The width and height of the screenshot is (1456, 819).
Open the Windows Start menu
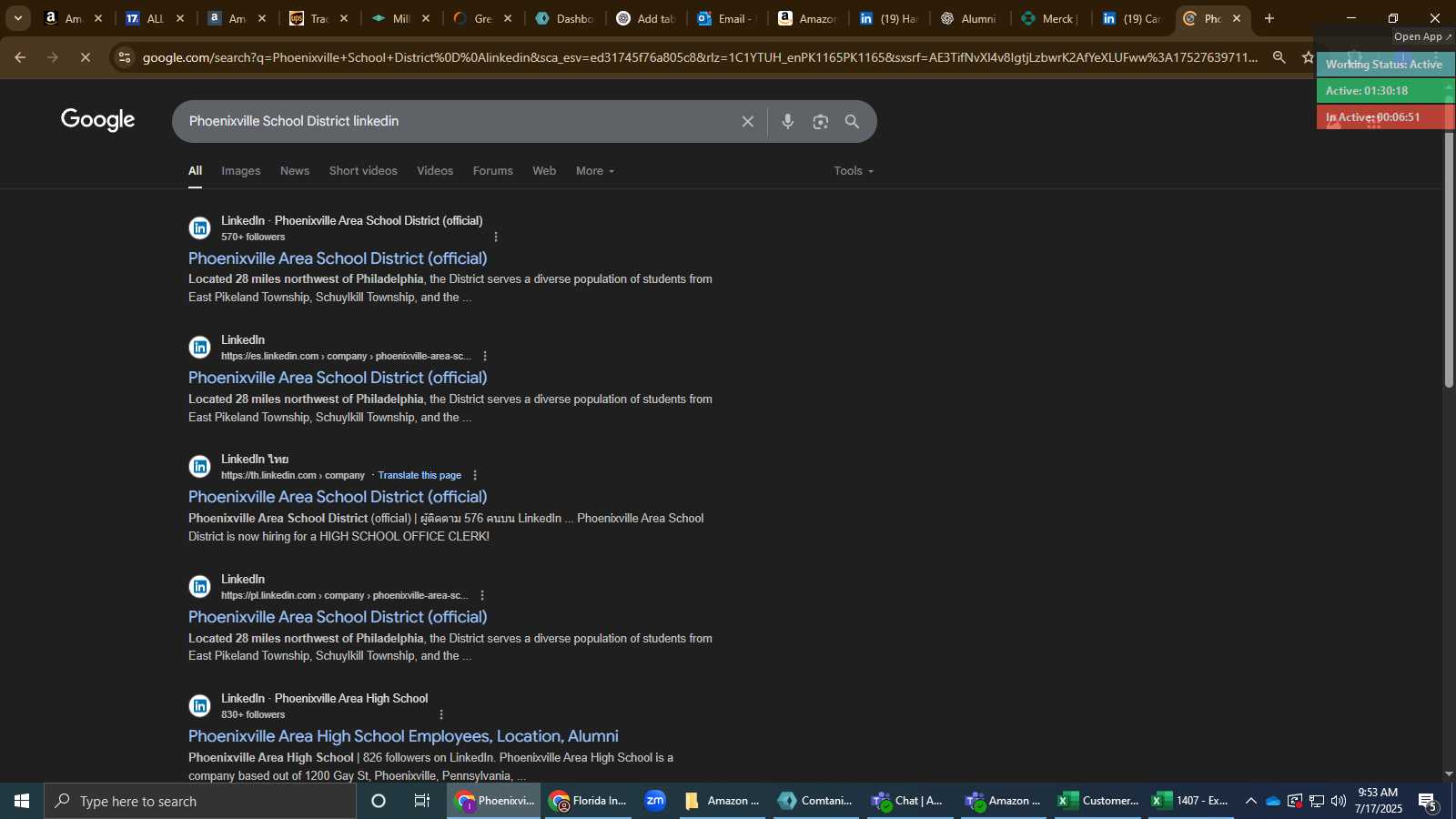tap(22, 801)
